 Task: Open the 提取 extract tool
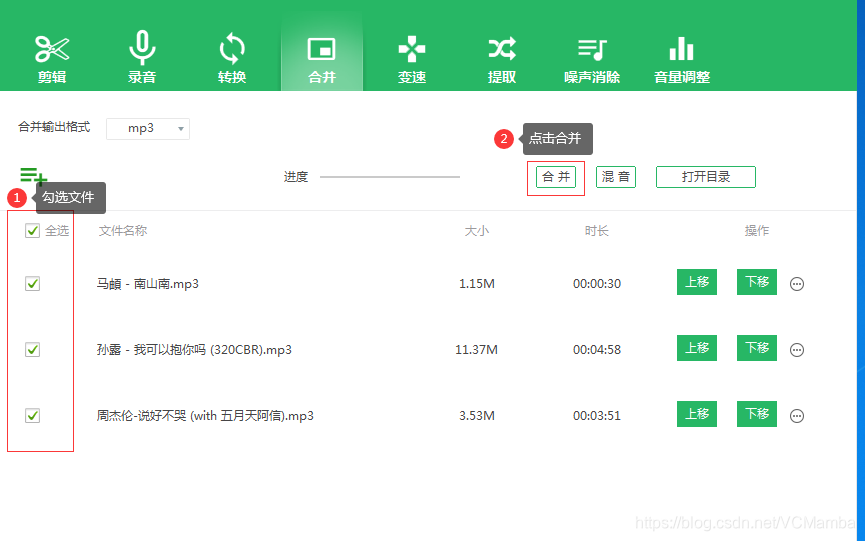point(501,60)
